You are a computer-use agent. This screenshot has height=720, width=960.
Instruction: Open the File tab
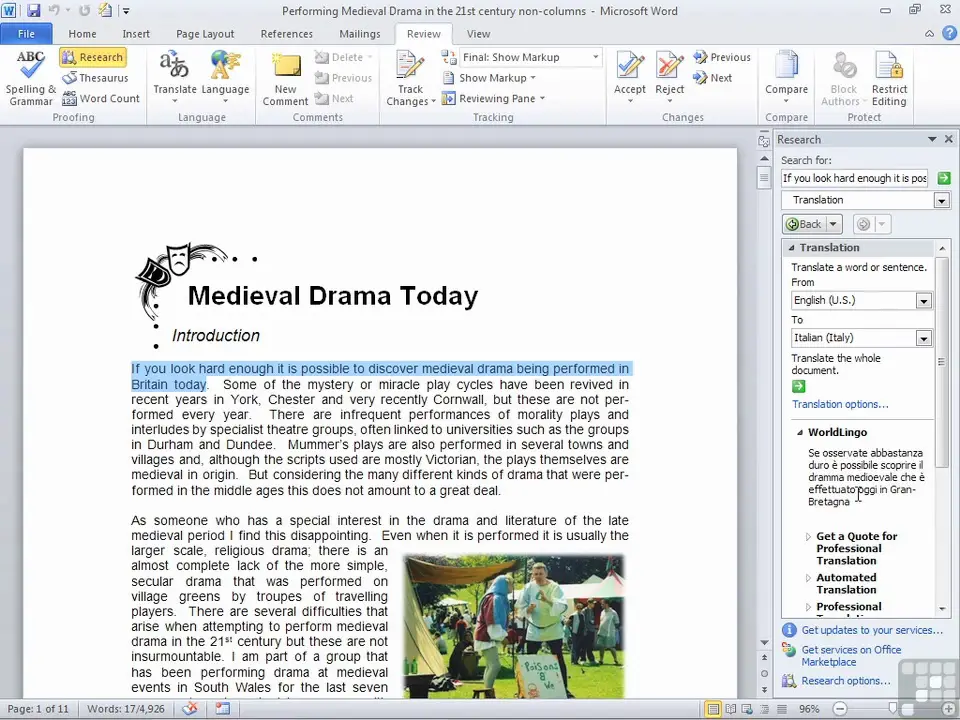click(x=26, y=34)
